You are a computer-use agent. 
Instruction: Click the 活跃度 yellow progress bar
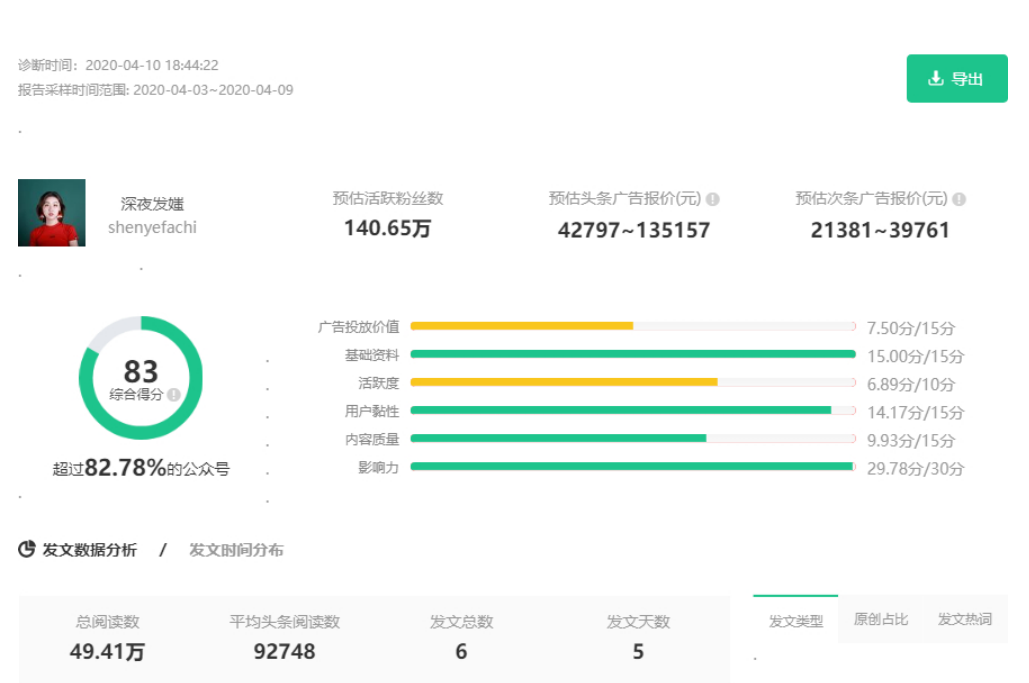tap(563, 382)
